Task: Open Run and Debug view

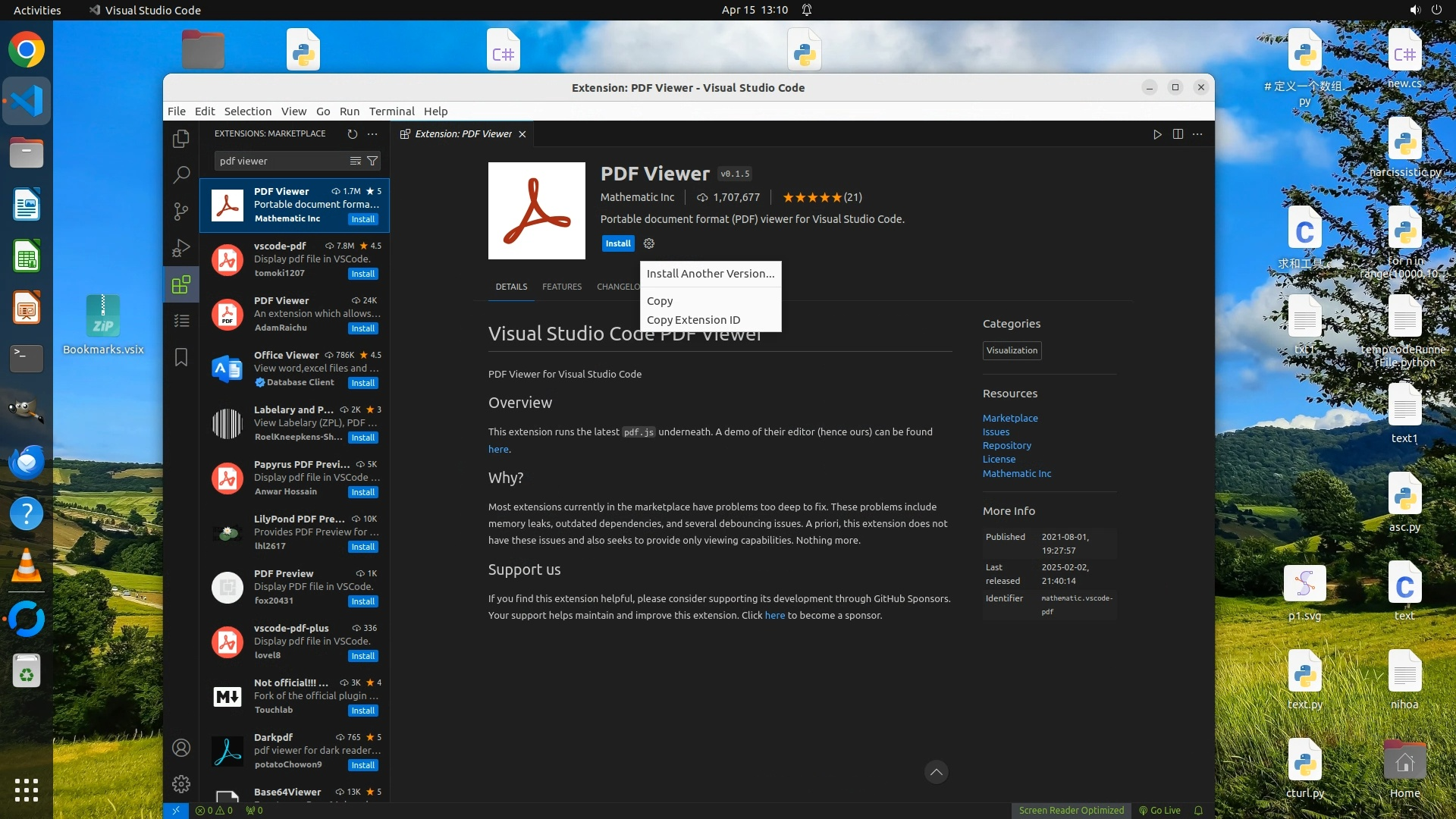Action: coord(180,248)
